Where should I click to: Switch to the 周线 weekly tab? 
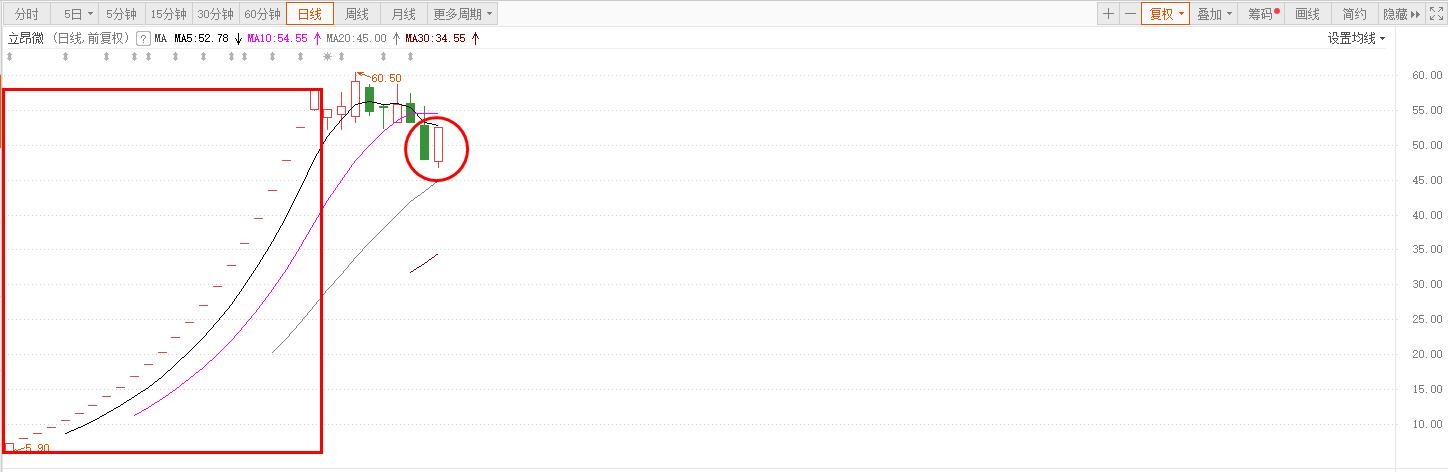(357, 14)
